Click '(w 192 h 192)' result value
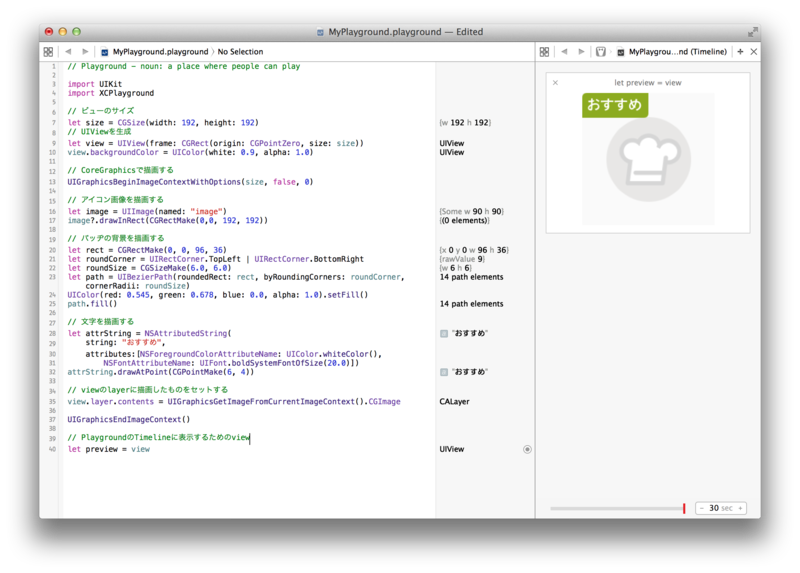 465,123
